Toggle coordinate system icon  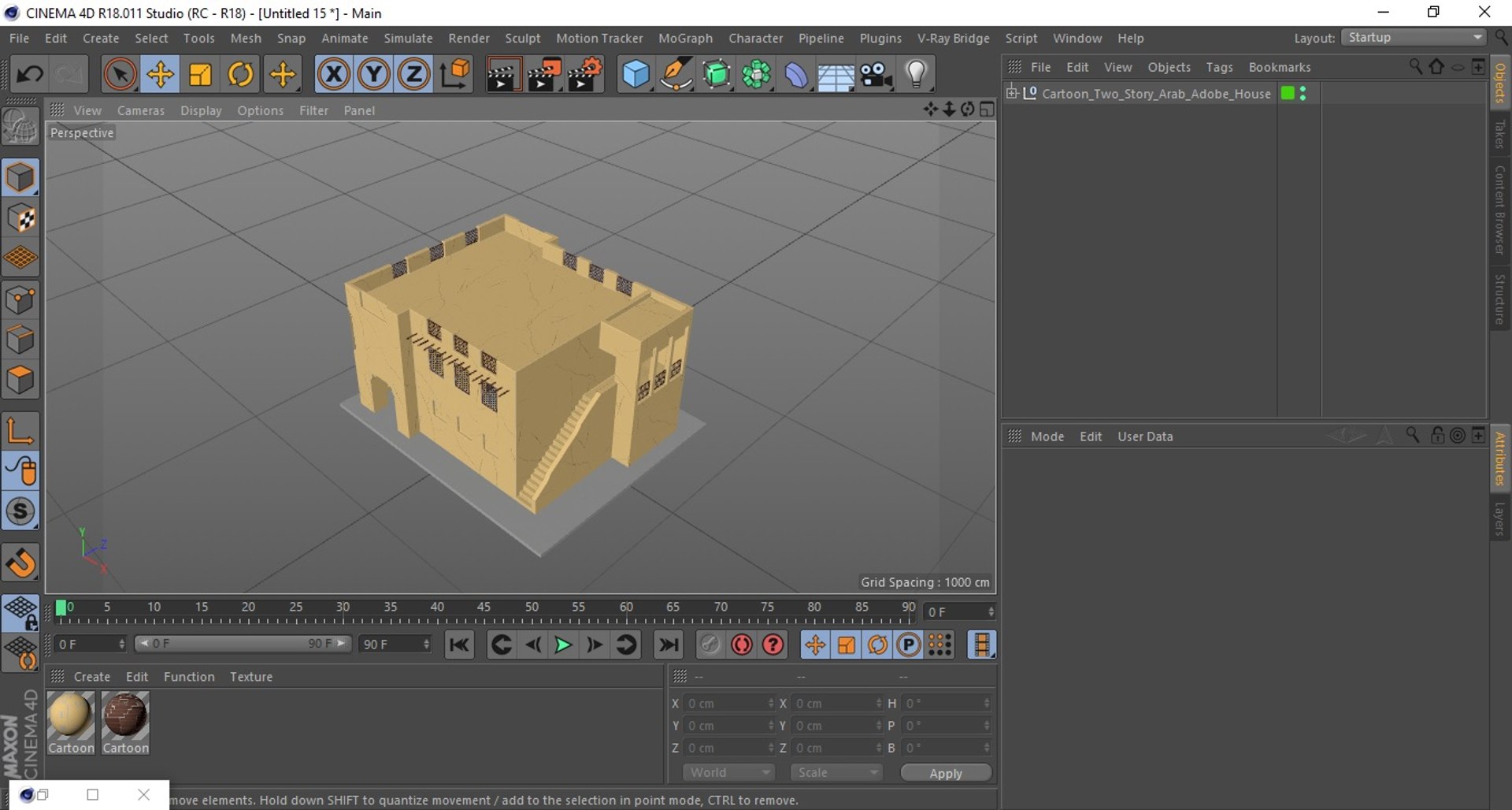(x=455, y=75)
